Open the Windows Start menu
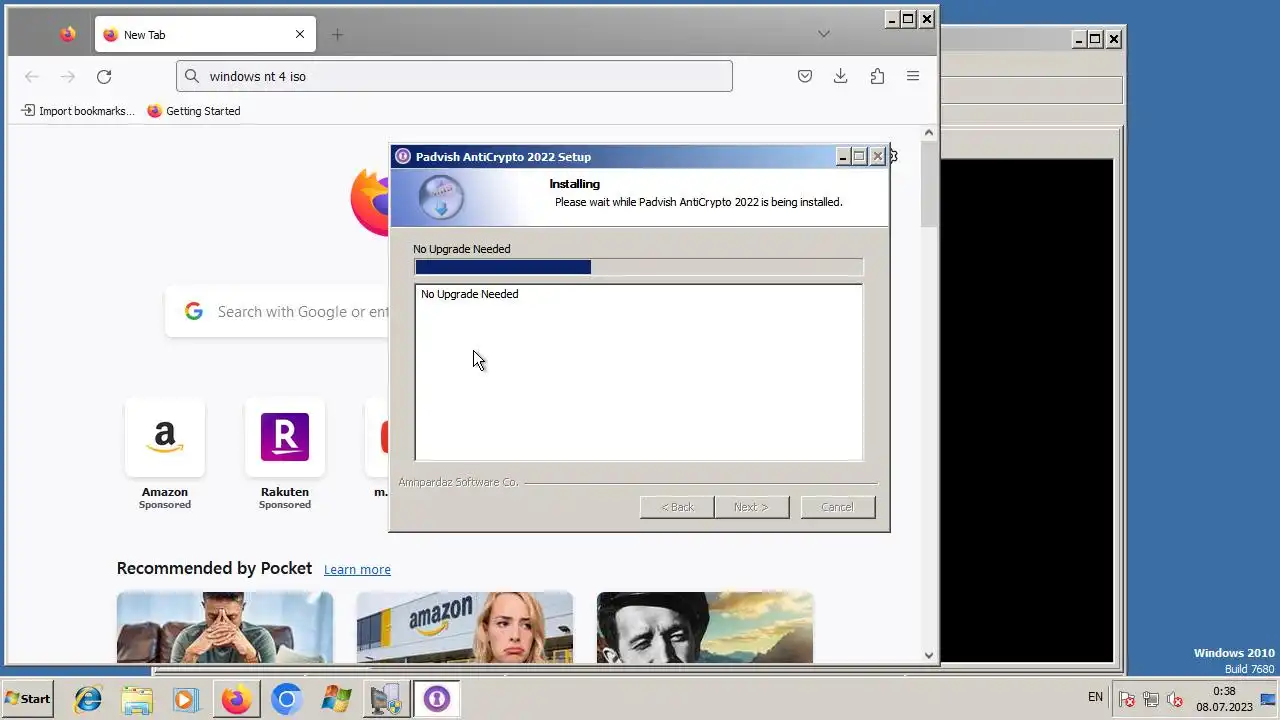 [28, 699]
